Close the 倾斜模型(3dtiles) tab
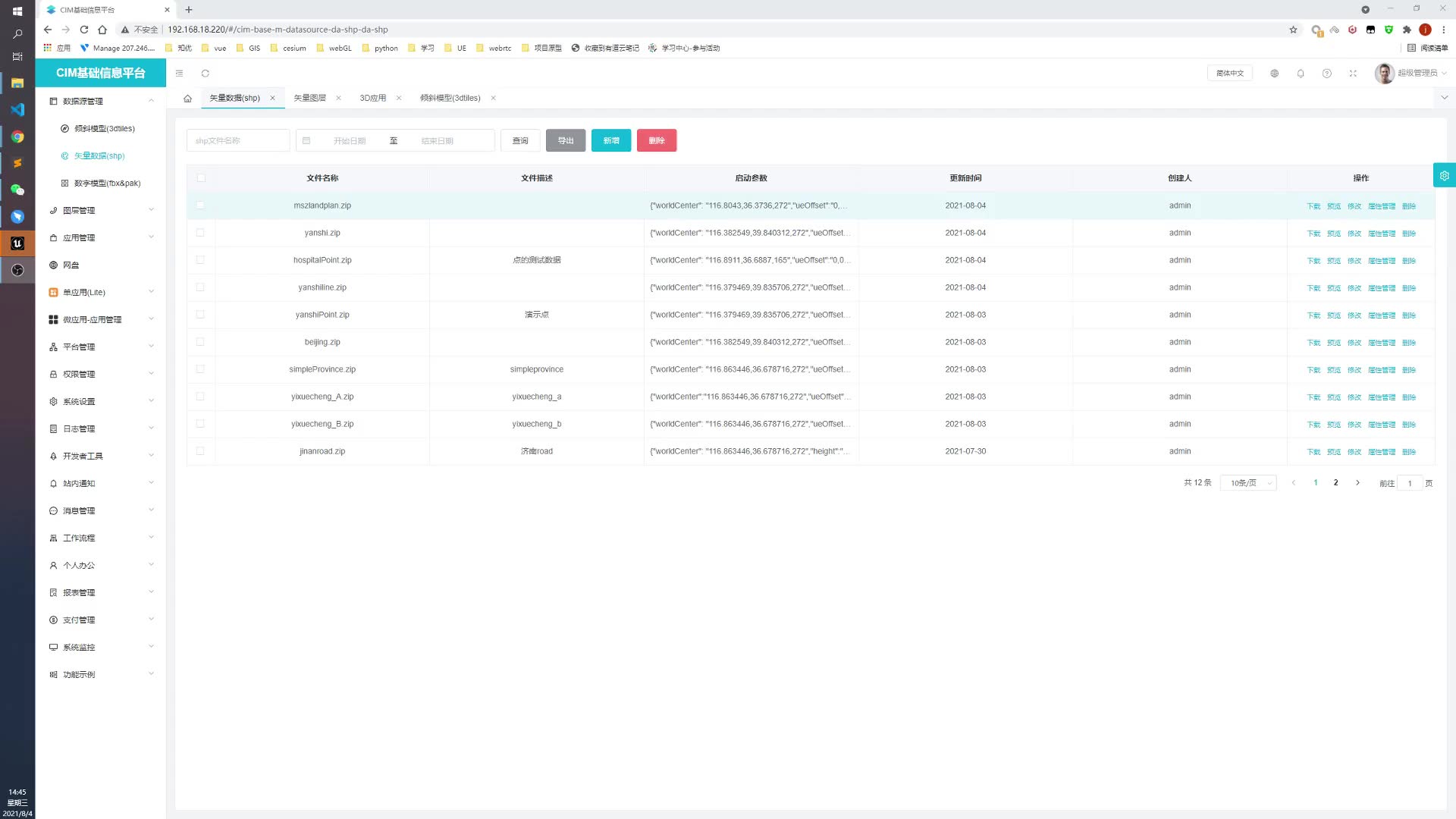The width and height of the screenshot is (1456, 819). [x=494, y=98]
